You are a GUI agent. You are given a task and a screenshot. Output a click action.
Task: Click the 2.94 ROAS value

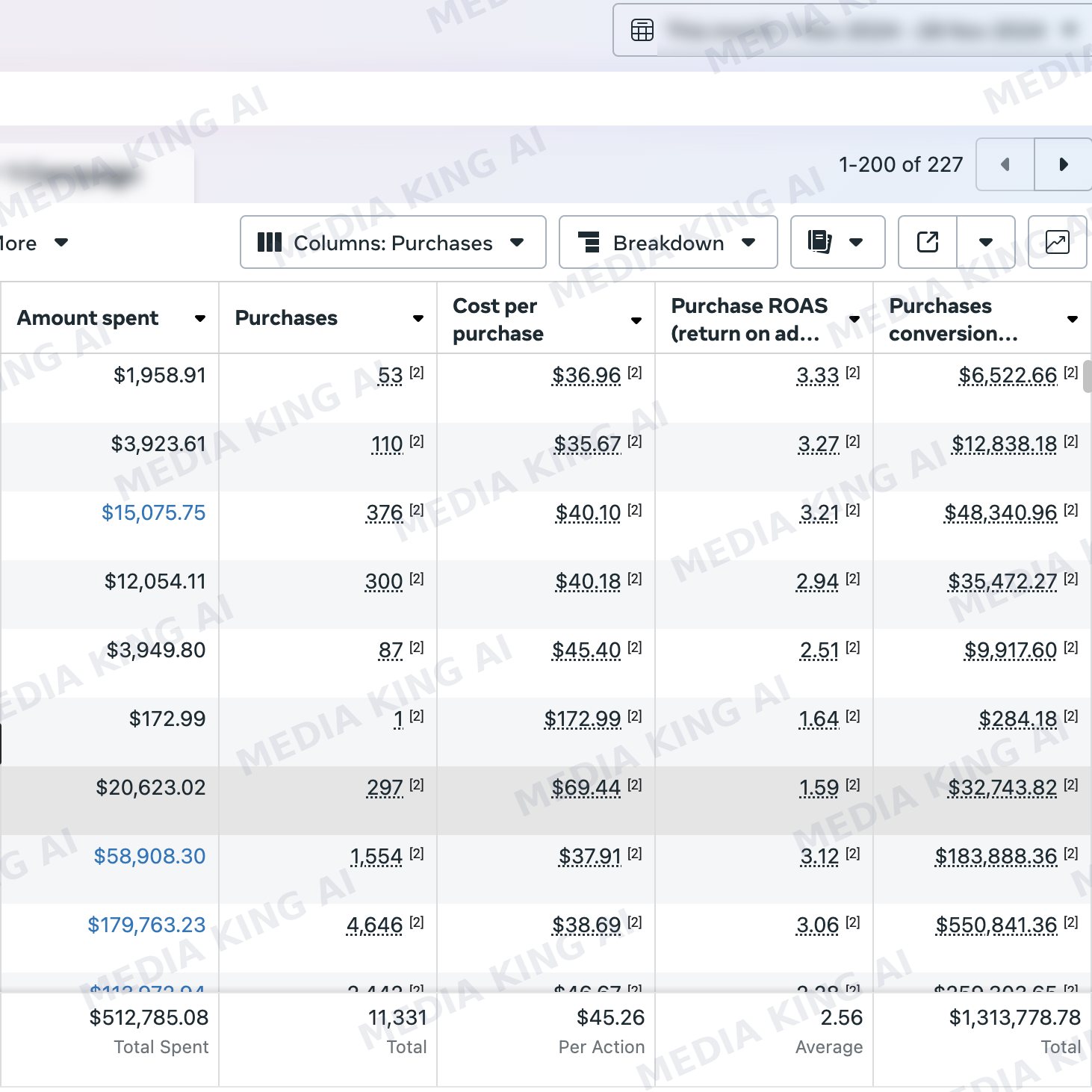click(x=818, y=582)
